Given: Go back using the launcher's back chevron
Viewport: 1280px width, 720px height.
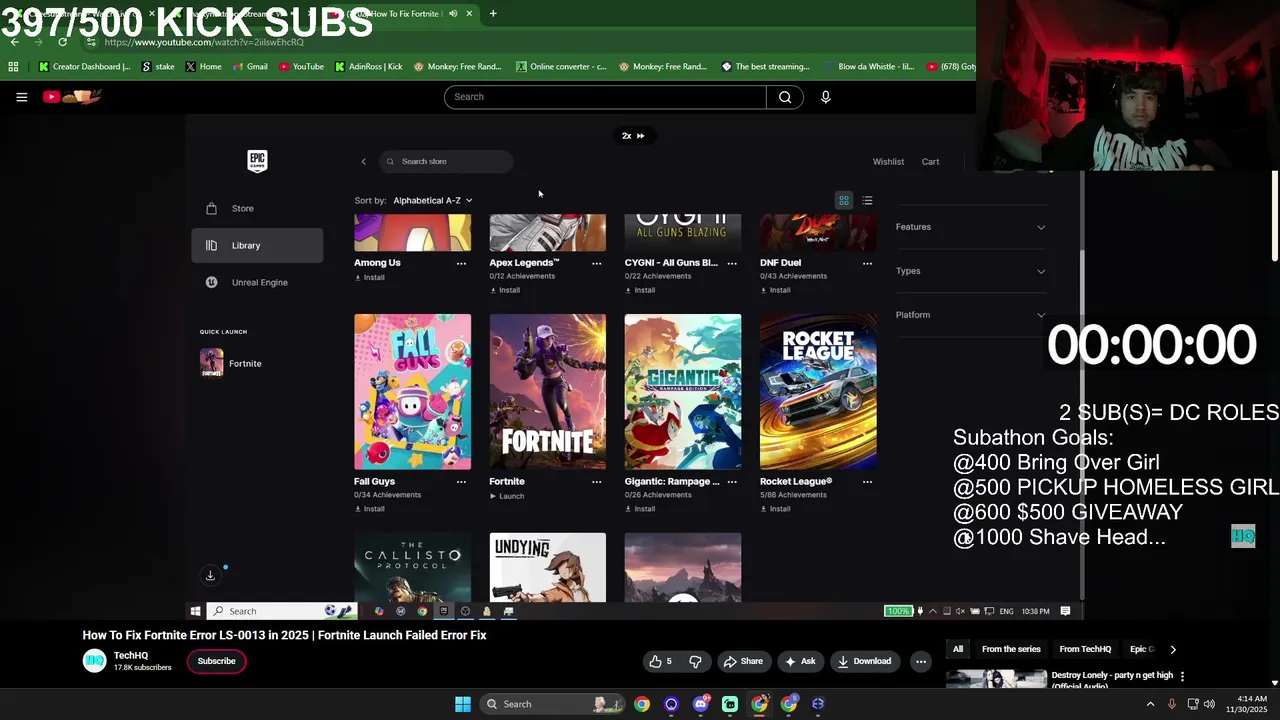Looking at the screenshot, I should pos(363,162).
